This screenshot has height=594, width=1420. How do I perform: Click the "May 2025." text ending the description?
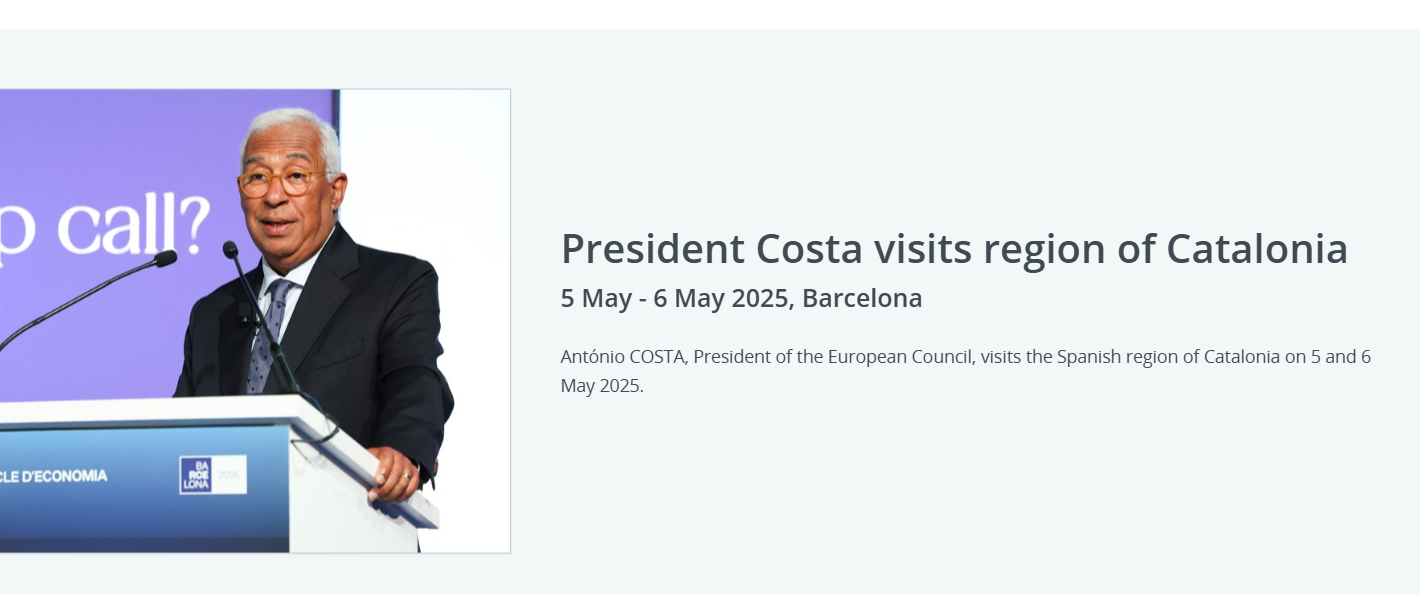point(602,386)
